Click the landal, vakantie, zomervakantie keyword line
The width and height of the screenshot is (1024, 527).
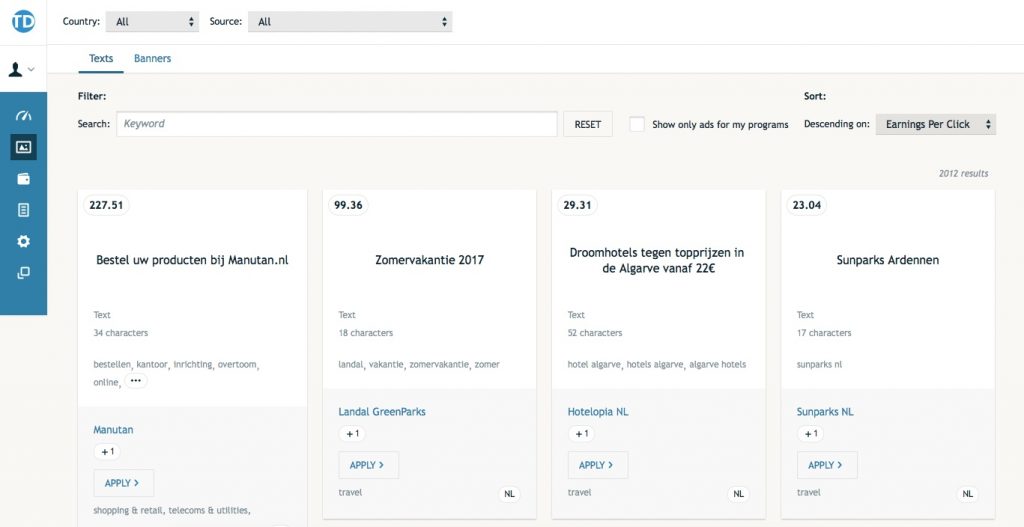click(x=419, y=364)
